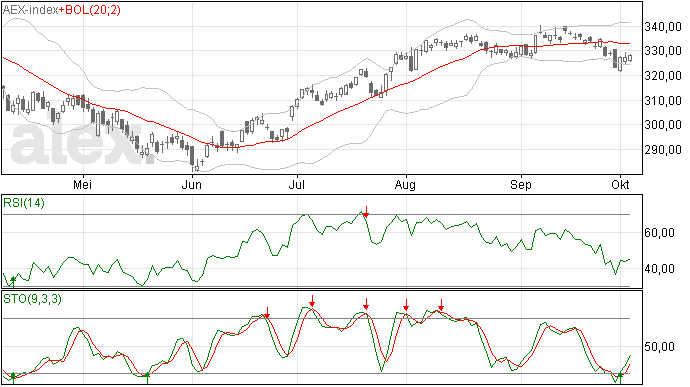Click the 300,00 price axis label
Image resolution: width=690 pixels, height=387 pixels.
coord(663,125)
